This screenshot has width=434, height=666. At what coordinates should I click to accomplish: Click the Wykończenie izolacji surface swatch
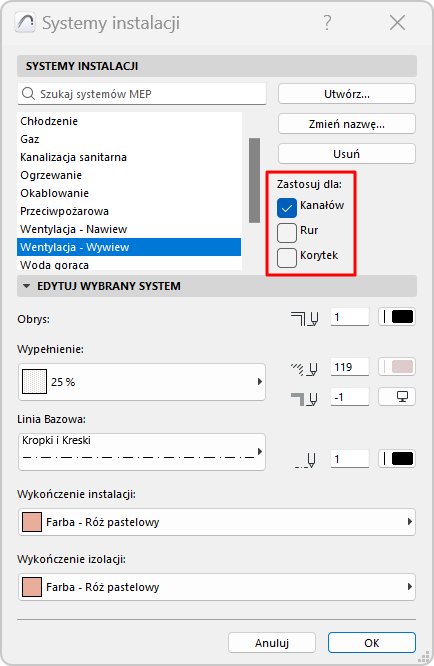pyautogui.click(x=32, y=587)
